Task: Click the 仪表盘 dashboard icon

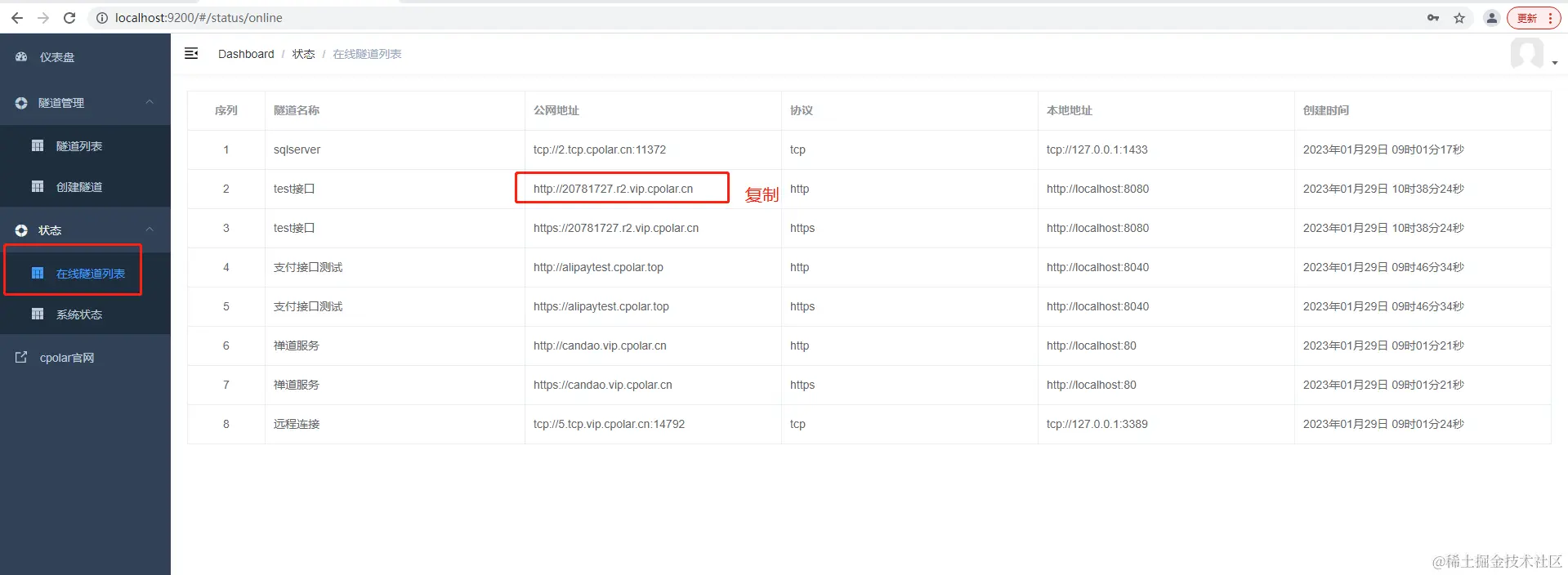Action: [21, 56]
